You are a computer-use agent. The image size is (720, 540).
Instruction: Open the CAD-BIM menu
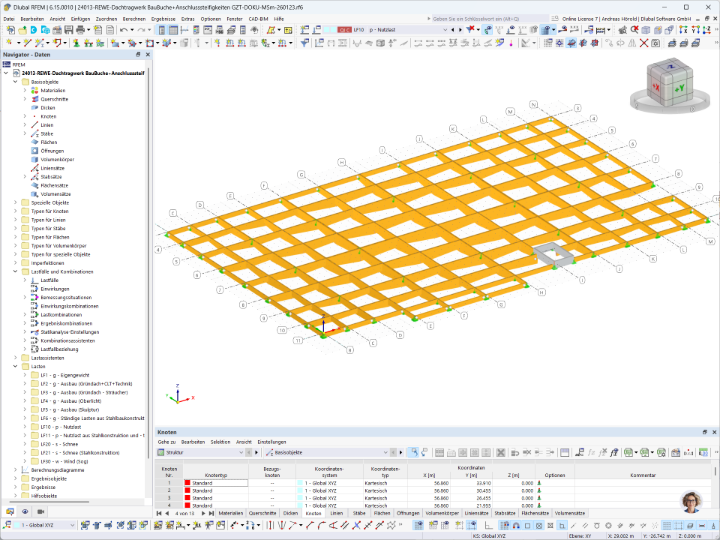point(258,19)
